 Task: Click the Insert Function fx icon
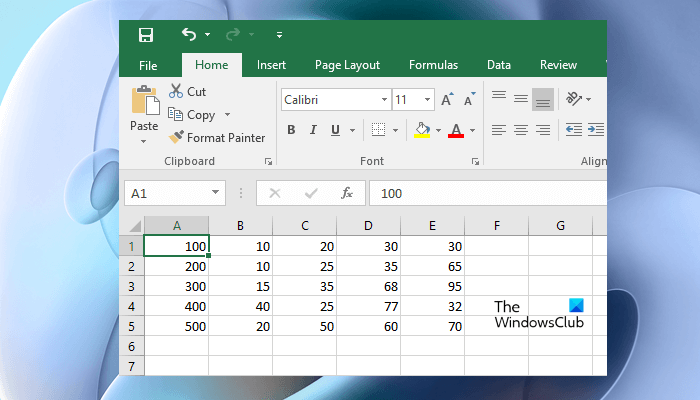click(x=347, y=193)
